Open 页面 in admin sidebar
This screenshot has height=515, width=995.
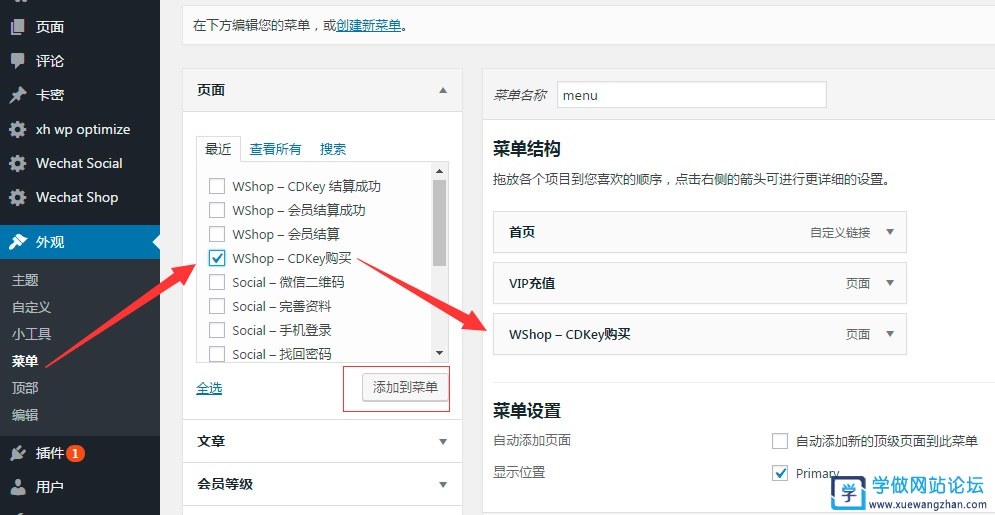50,27
